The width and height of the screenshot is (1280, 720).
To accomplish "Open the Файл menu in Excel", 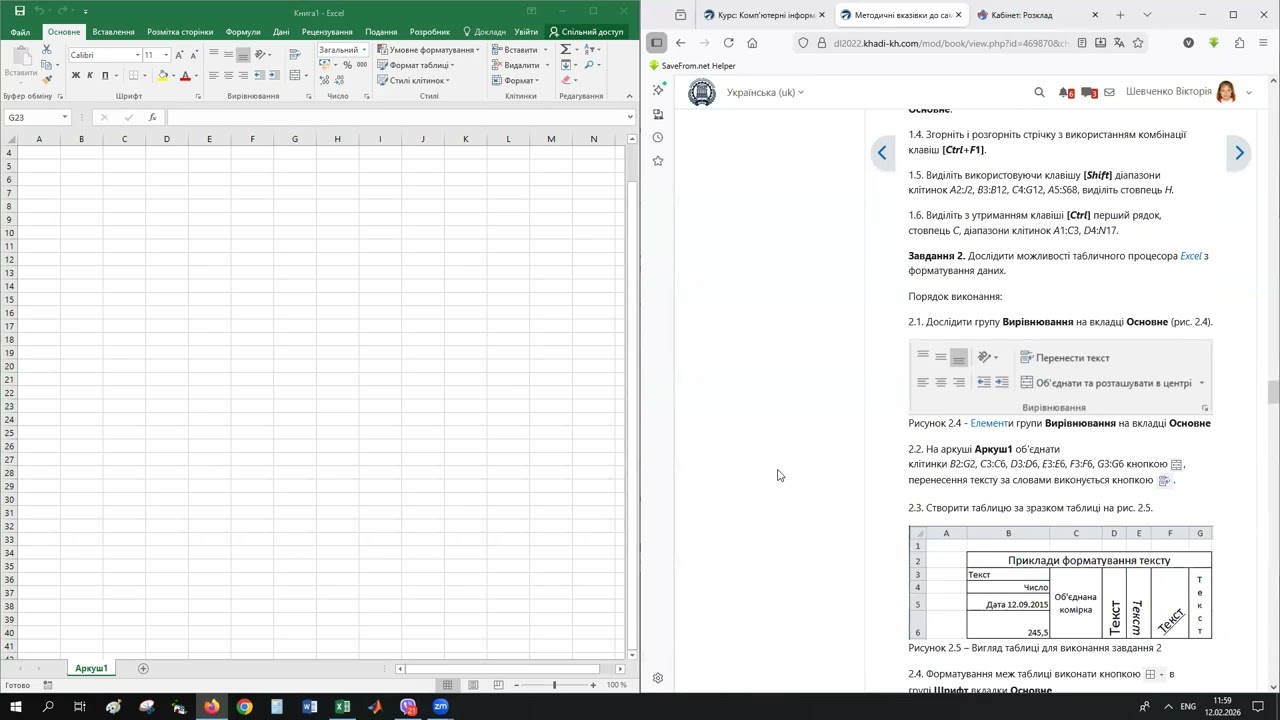I will (20, 32).
